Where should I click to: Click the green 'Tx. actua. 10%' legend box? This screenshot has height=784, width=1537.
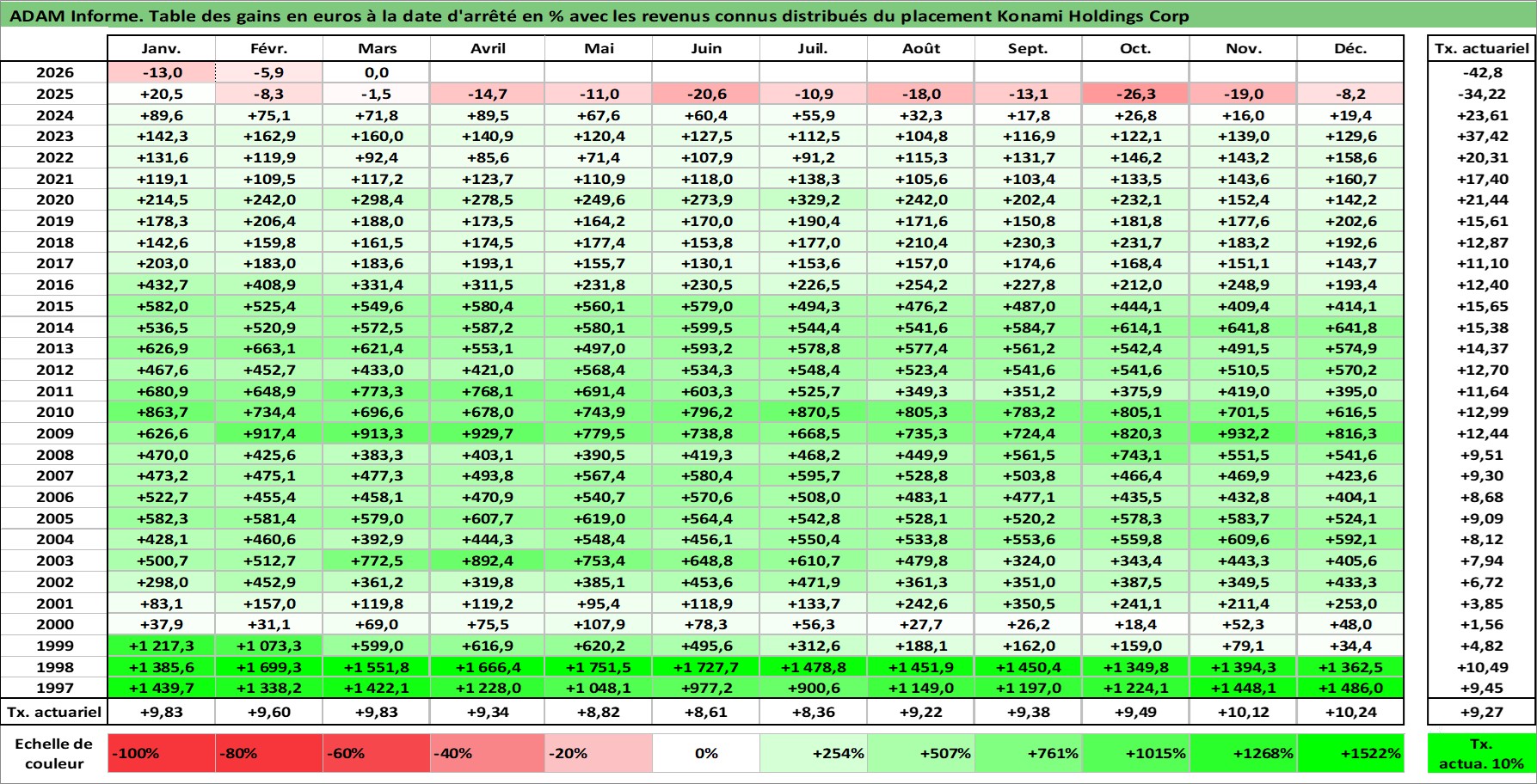[x=1481, y=753]
